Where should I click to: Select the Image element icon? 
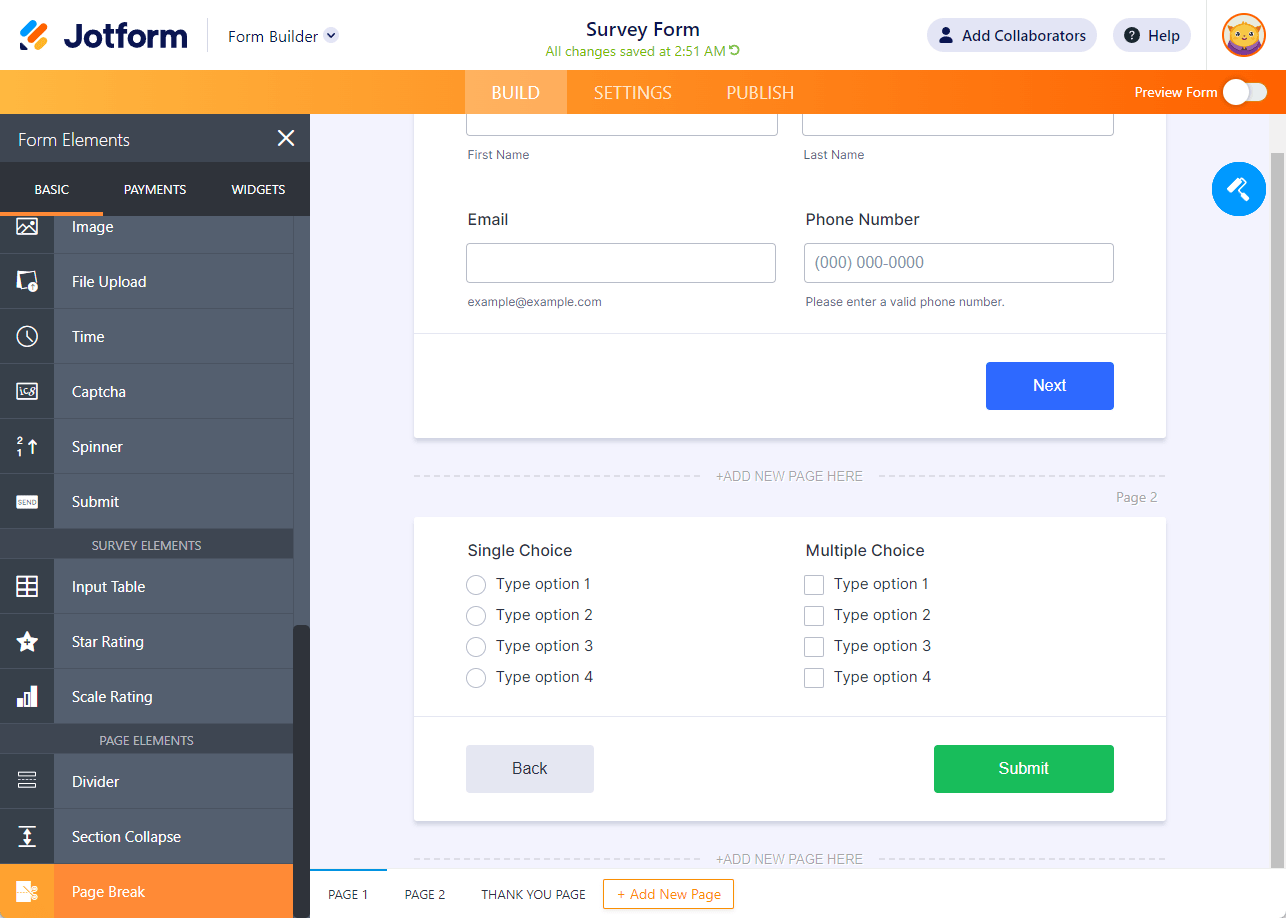click(x=27, y=227)
